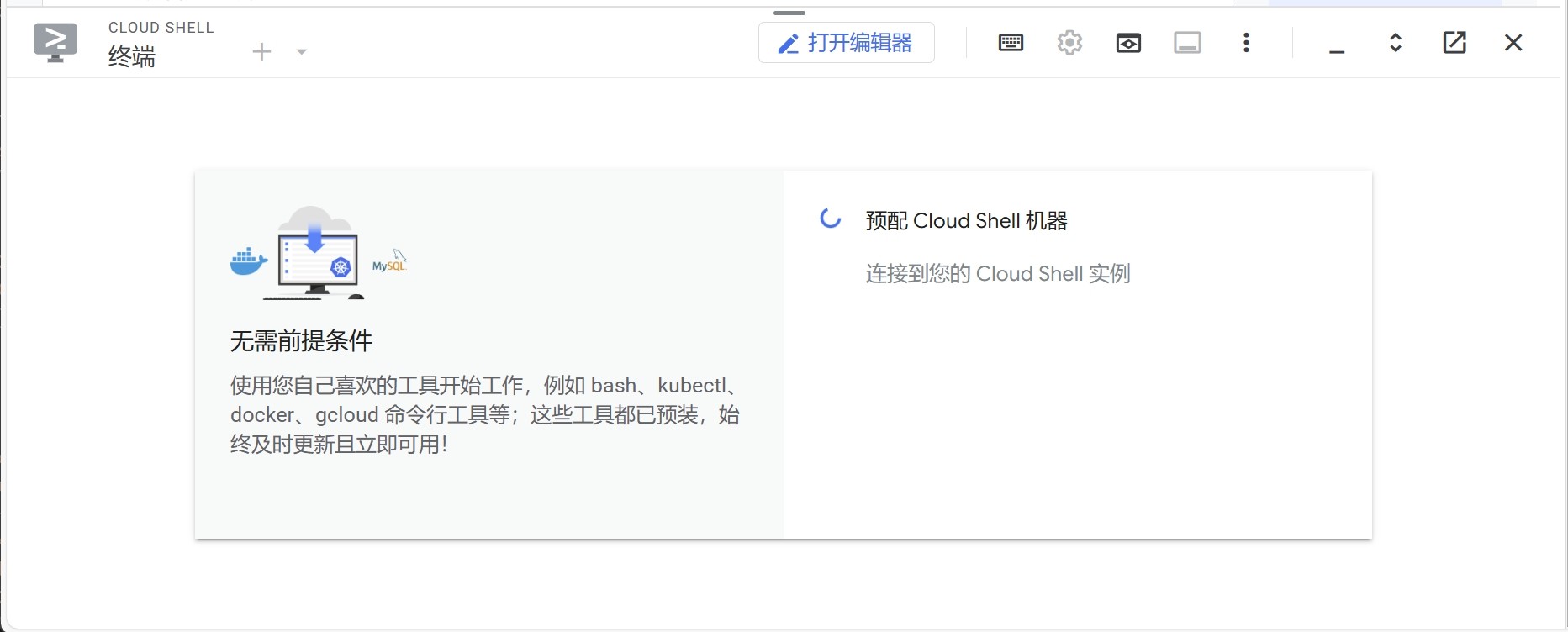Click the CLOUD SHELL title text
The image size is (1568, 632).
coord(161,28)
